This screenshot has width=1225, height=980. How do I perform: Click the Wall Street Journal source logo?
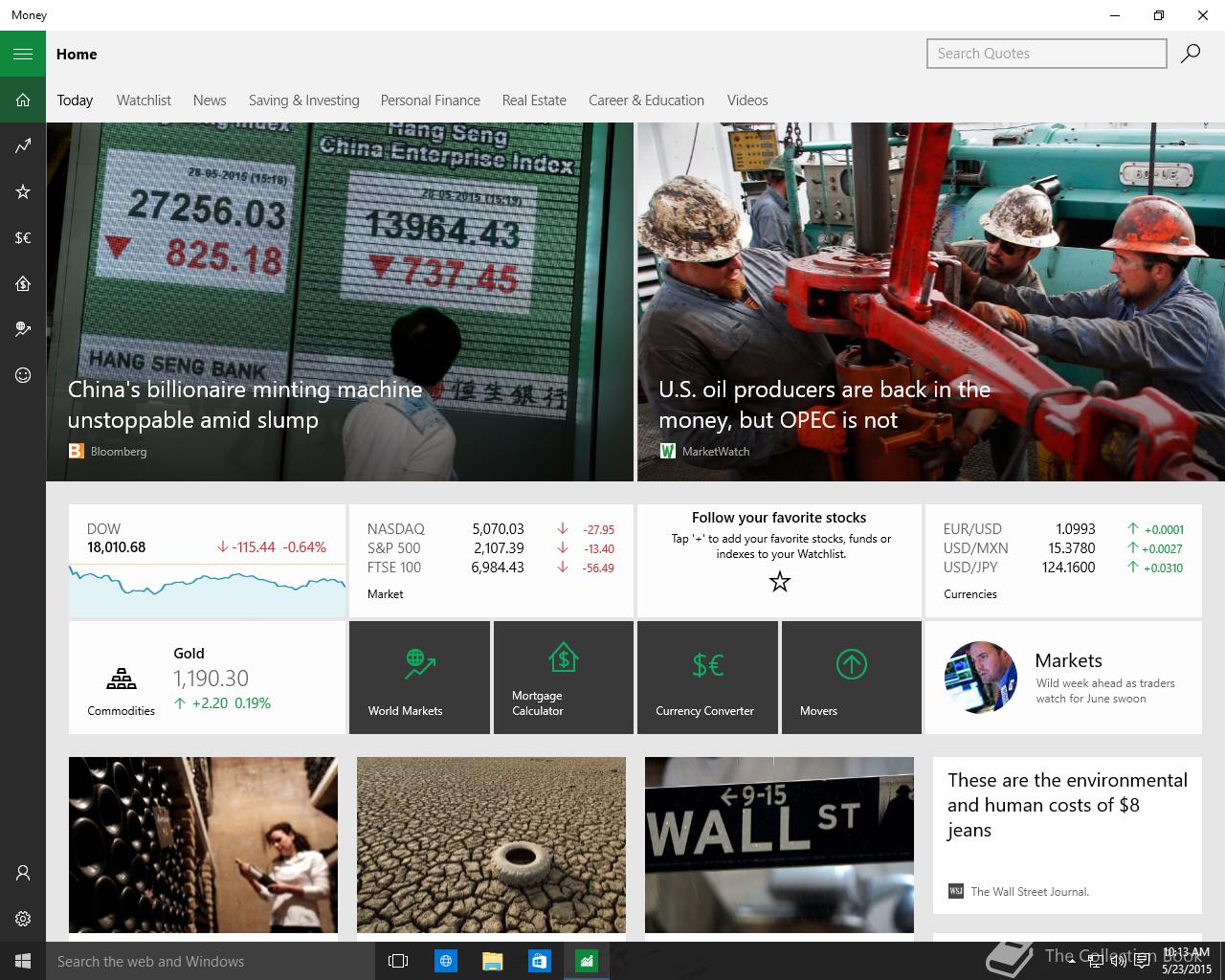[956, 891]
